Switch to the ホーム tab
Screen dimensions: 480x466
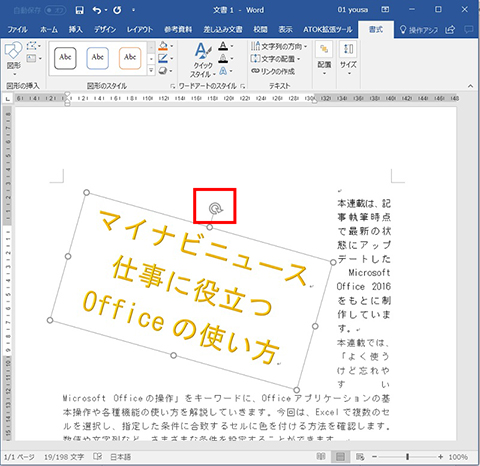click(x=49, y=30)
